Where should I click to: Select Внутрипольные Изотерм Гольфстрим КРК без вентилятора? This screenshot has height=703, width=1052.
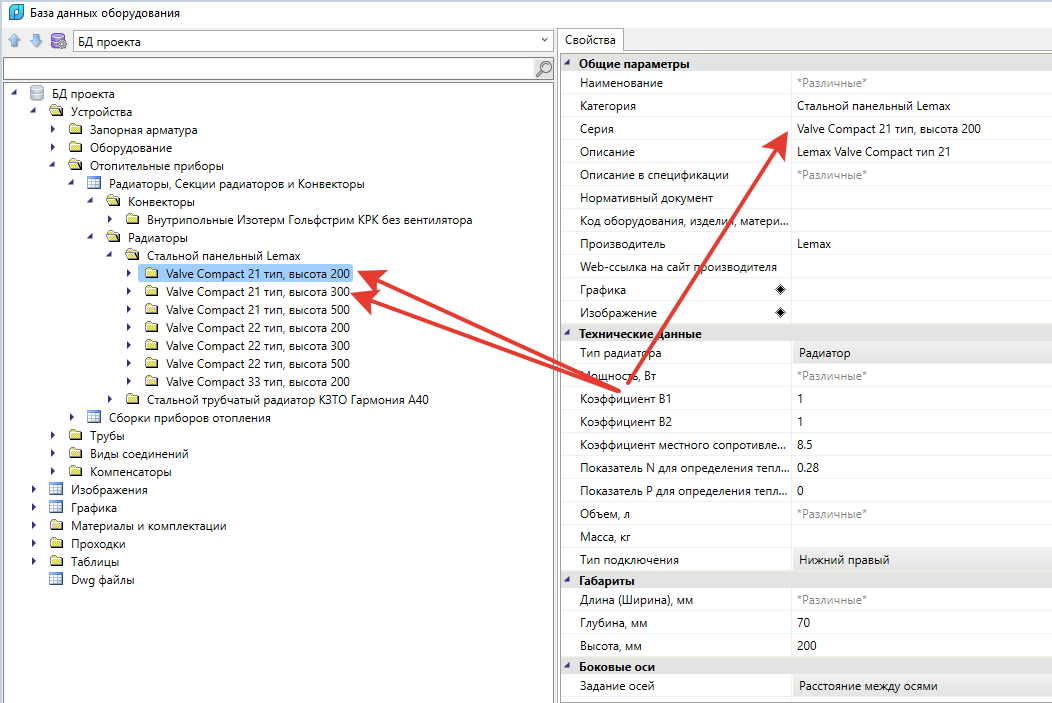309,220
